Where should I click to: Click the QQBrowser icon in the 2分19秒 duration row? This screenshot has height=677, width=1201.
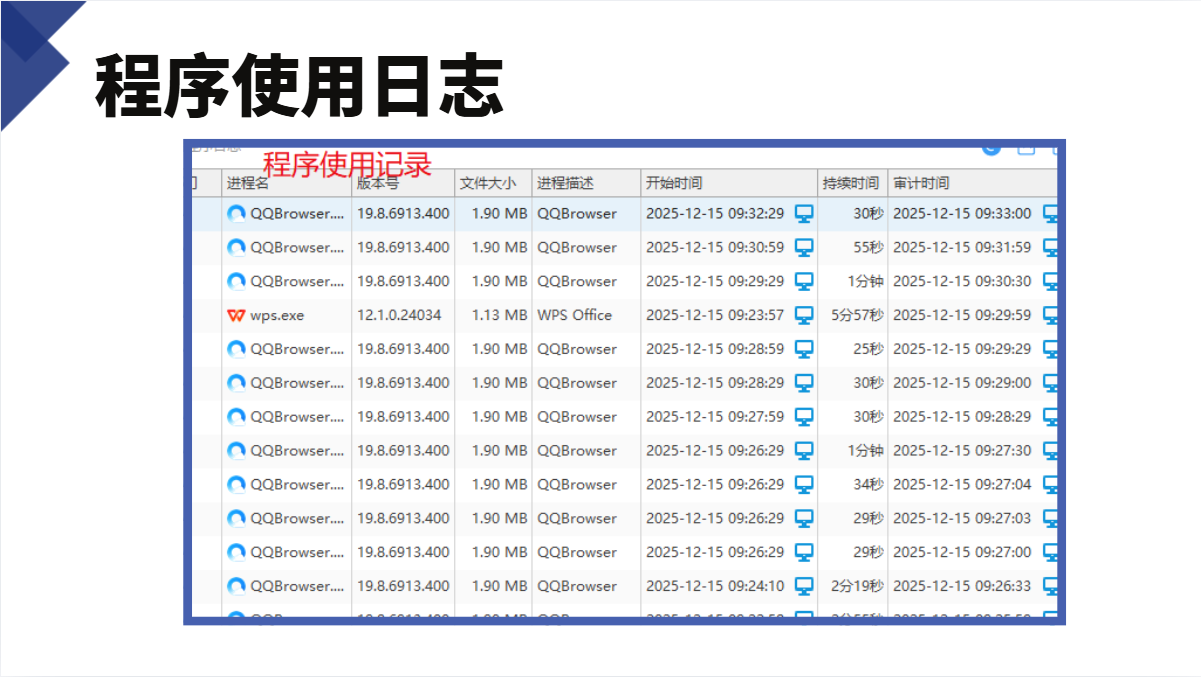[x=236, y=586]
